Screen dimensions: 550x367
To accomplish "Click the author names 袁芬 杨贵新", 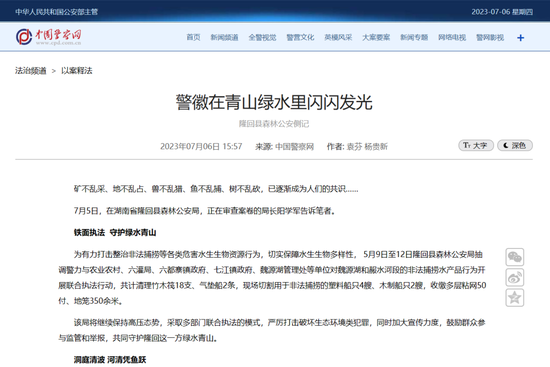I will pos(367,147).
